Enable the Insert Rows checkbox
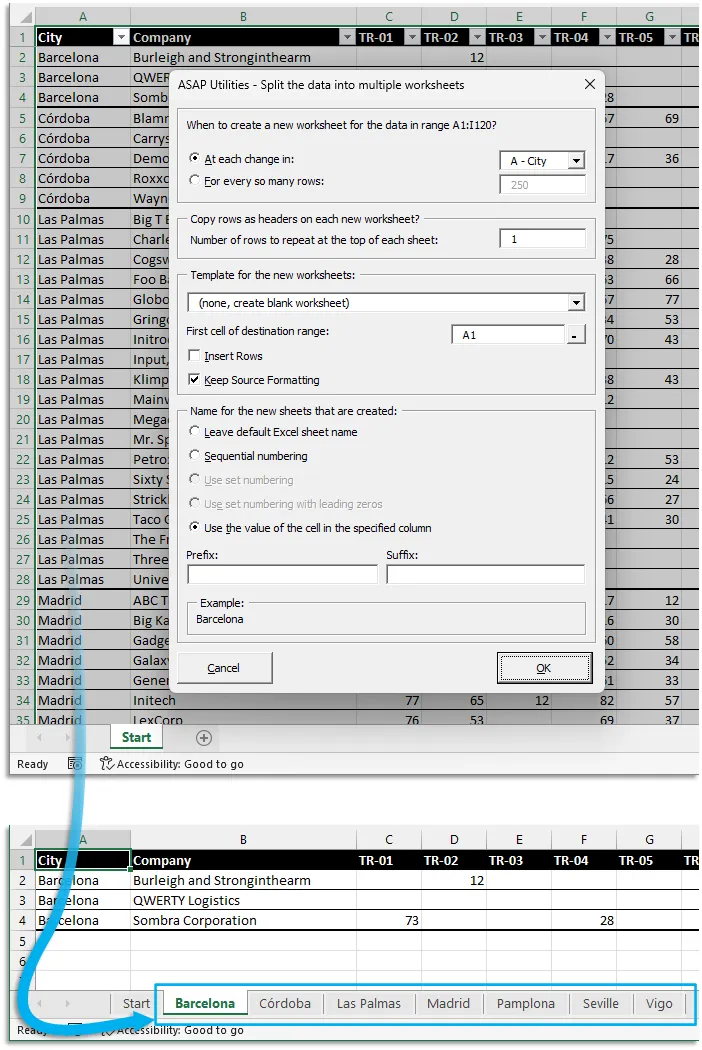This screenshot has height=1050, width=702. click(194, 356)
